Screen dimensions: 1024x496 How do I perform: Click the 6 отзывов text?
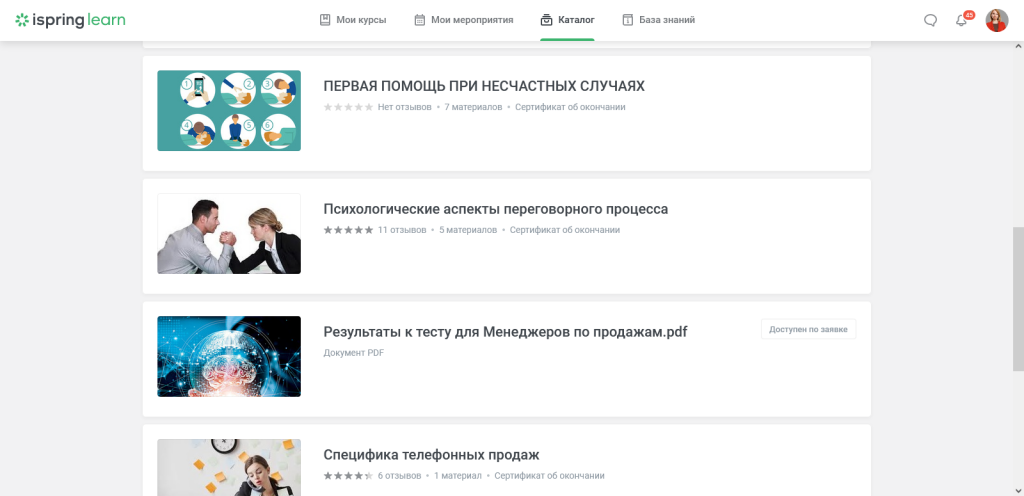coord(399,476)
